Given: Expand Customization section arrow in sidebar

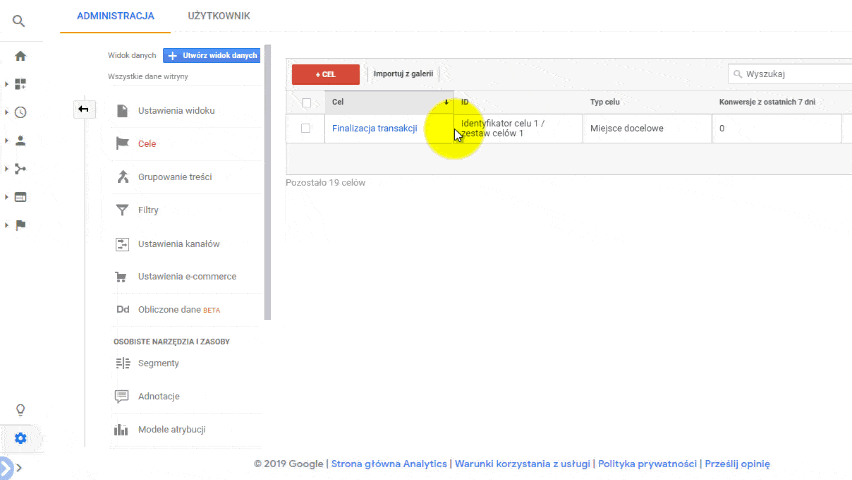Looking at the screenshot, I should tap(7, 84).
